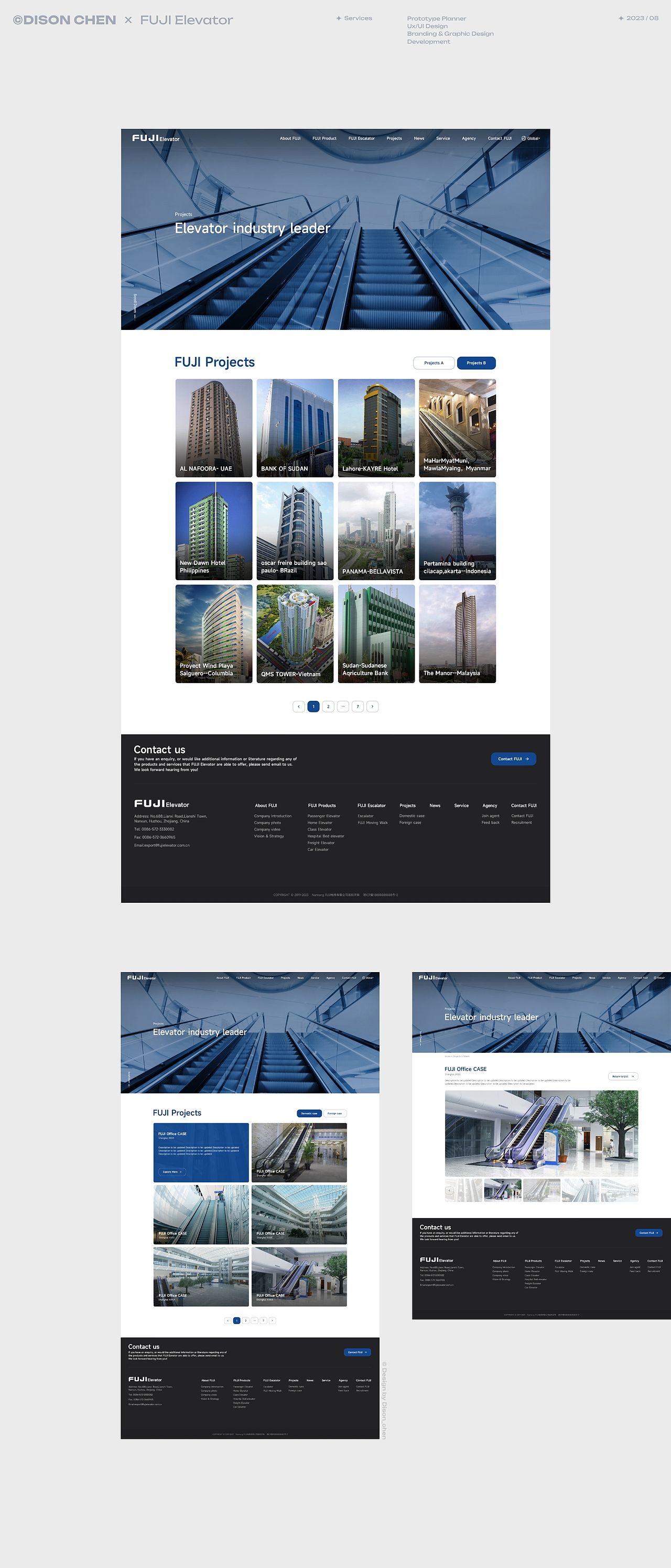Open Passenger Elevator link in main mockup footer
This screenshot has height=1568, width=671.
(323, 816)
